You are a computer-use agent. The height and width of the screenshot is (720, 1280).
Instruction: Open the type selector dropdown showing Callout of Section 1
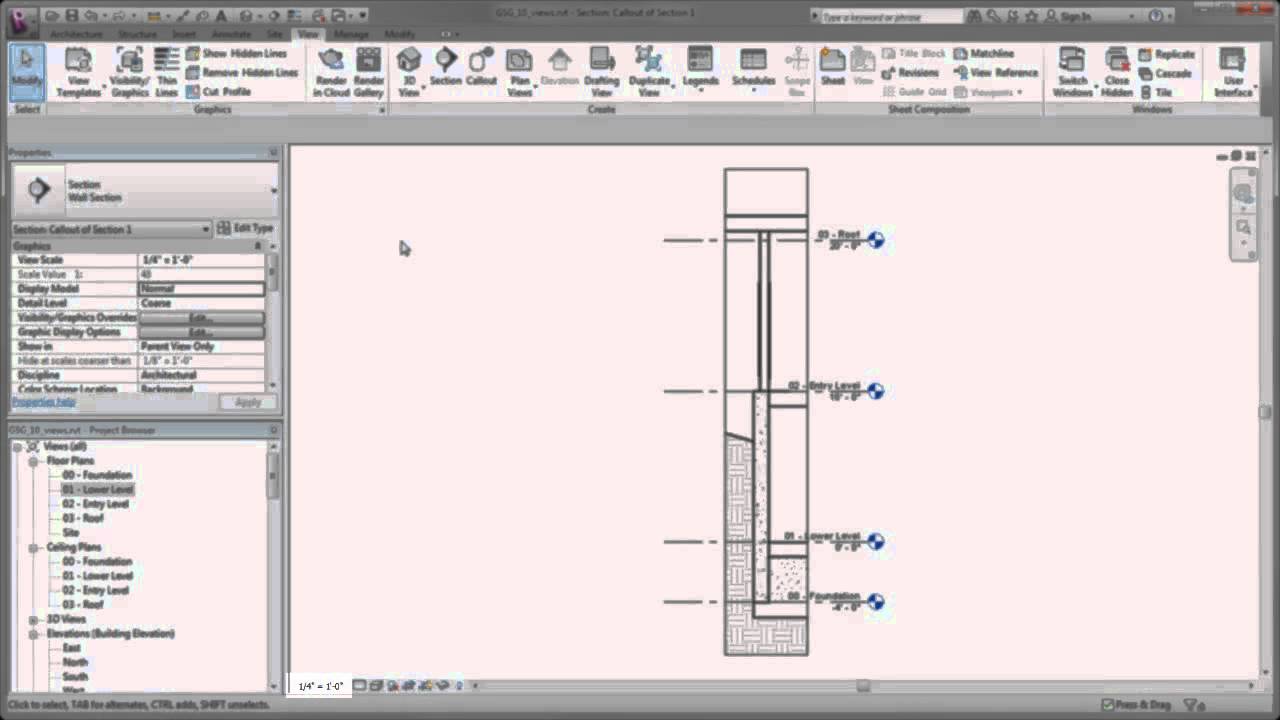point(207,229)
